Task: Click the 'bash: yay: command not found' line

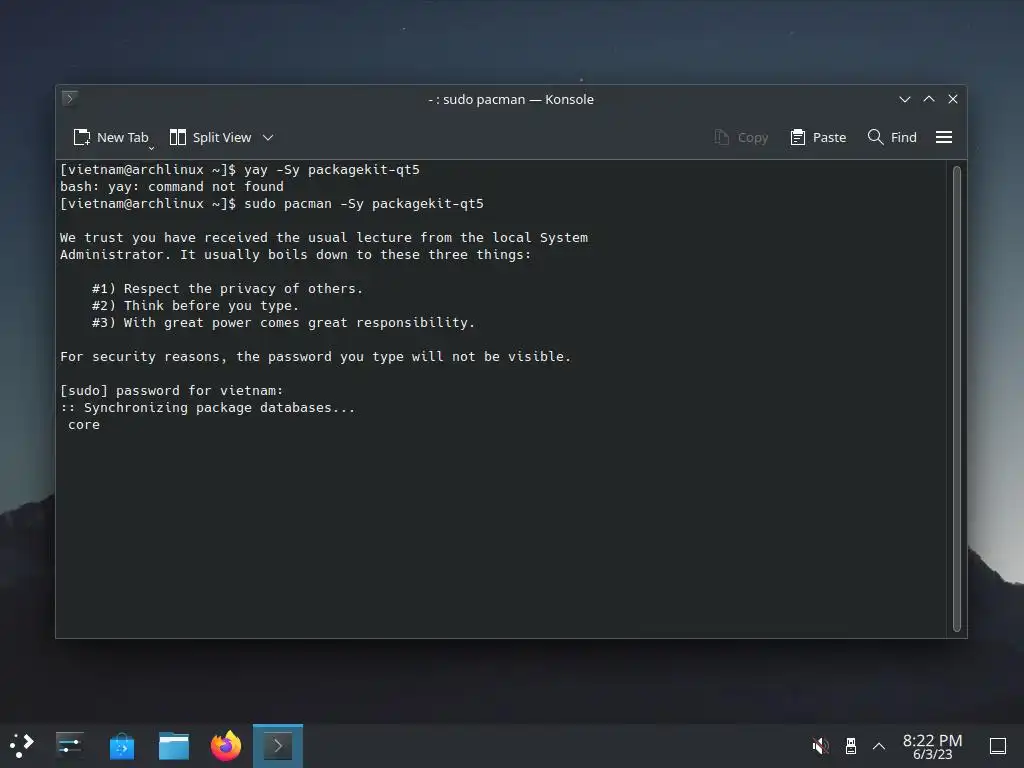Action: point(172,187)
